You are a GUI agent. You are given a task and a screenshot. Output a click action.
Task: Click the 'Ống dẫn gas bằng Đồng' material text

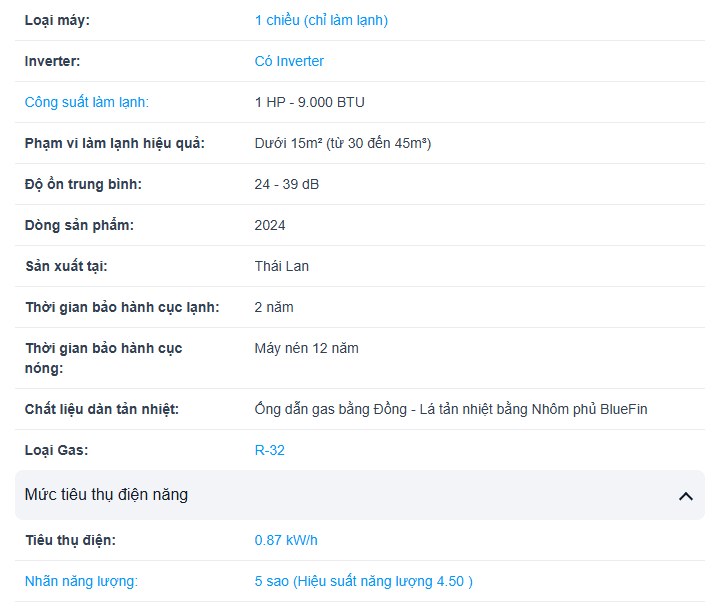(331, 409)
